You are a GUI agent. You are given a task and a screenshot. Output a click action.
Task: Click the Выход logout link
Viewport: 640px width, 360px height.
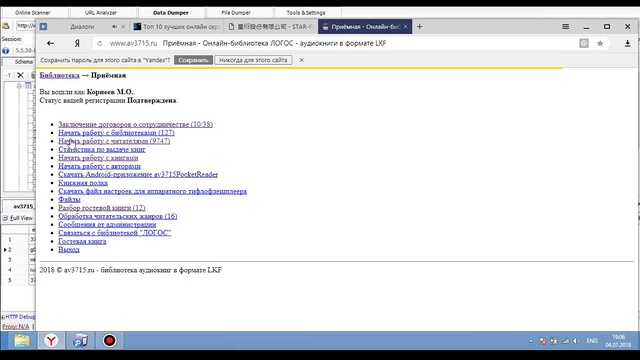[69, 250]
